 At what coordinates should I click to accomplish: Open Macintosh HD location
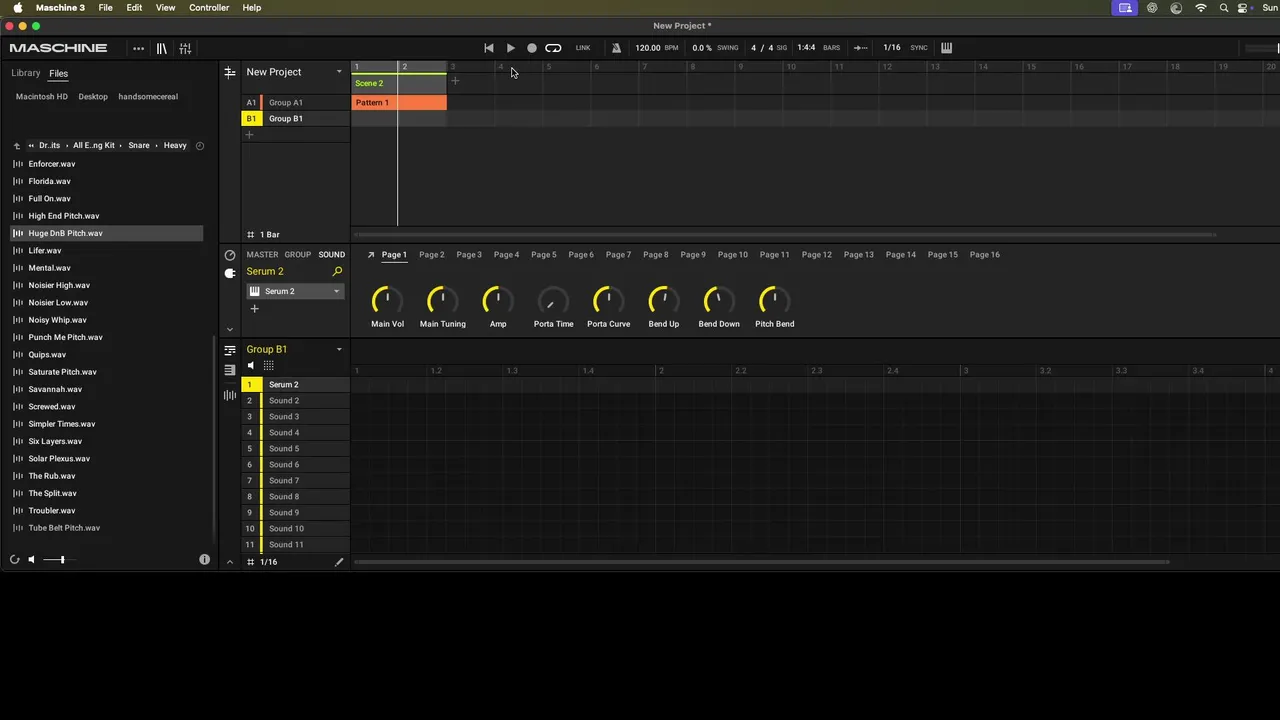point(42,97)
